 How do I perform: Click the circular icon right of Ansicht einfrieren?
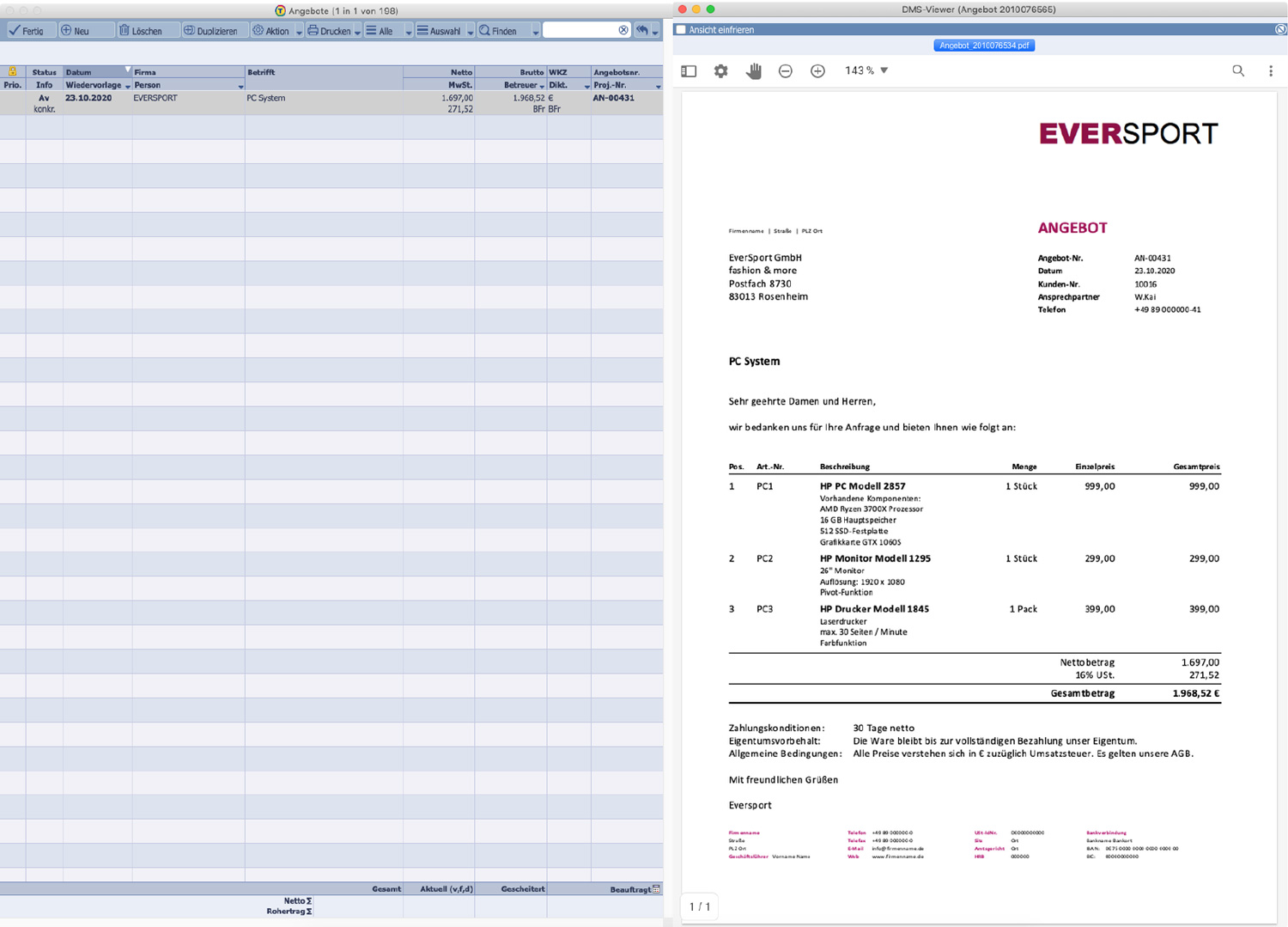[x=1280, y=29]
